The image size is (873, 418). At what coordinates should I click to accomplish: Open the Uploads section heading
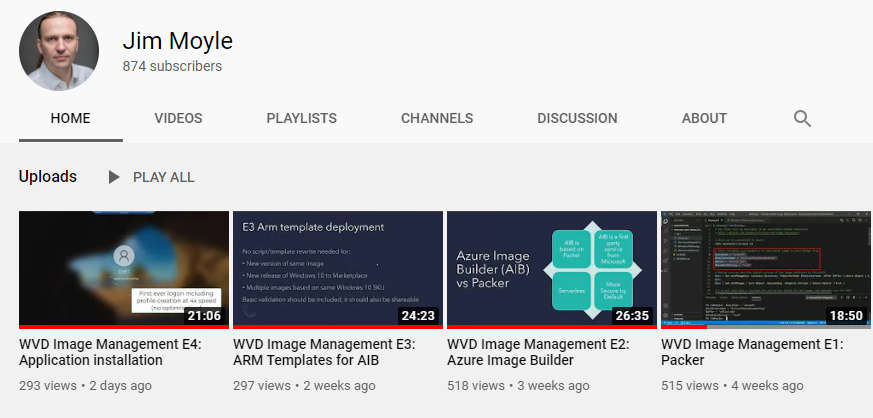coord(48,176)
